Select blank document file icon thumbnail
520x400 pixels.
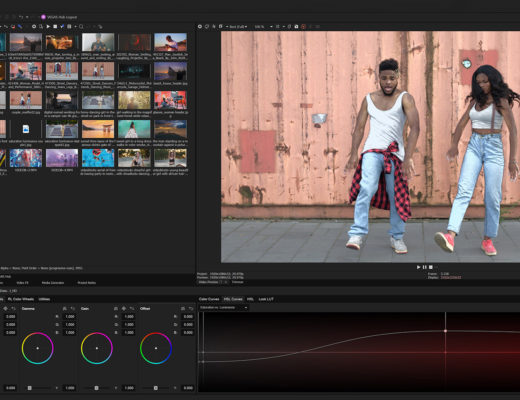point(26,129)
